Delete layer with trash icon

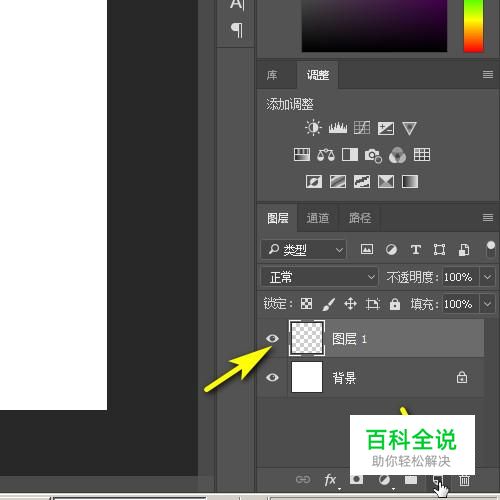(x=464, y=480)
